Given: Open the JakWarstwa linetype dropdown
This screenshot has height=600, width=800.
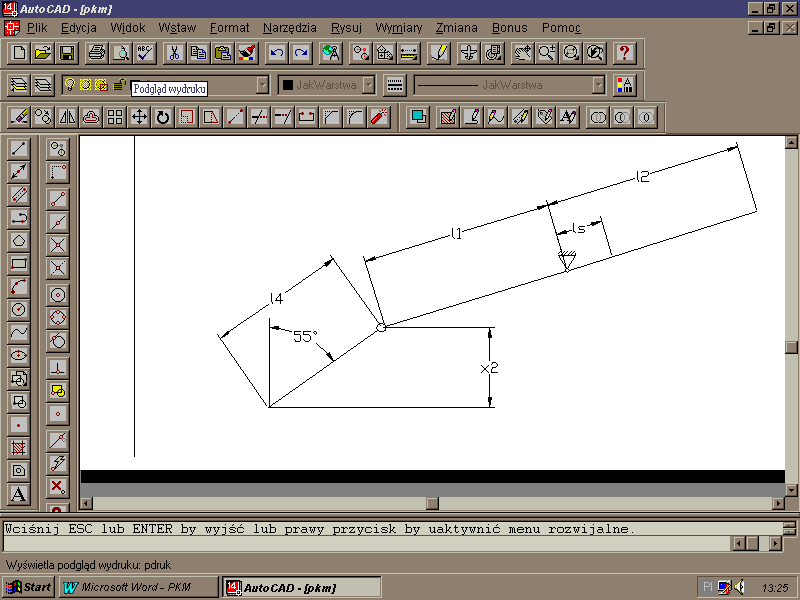Looking at the screenshot, I should point(597,85).
